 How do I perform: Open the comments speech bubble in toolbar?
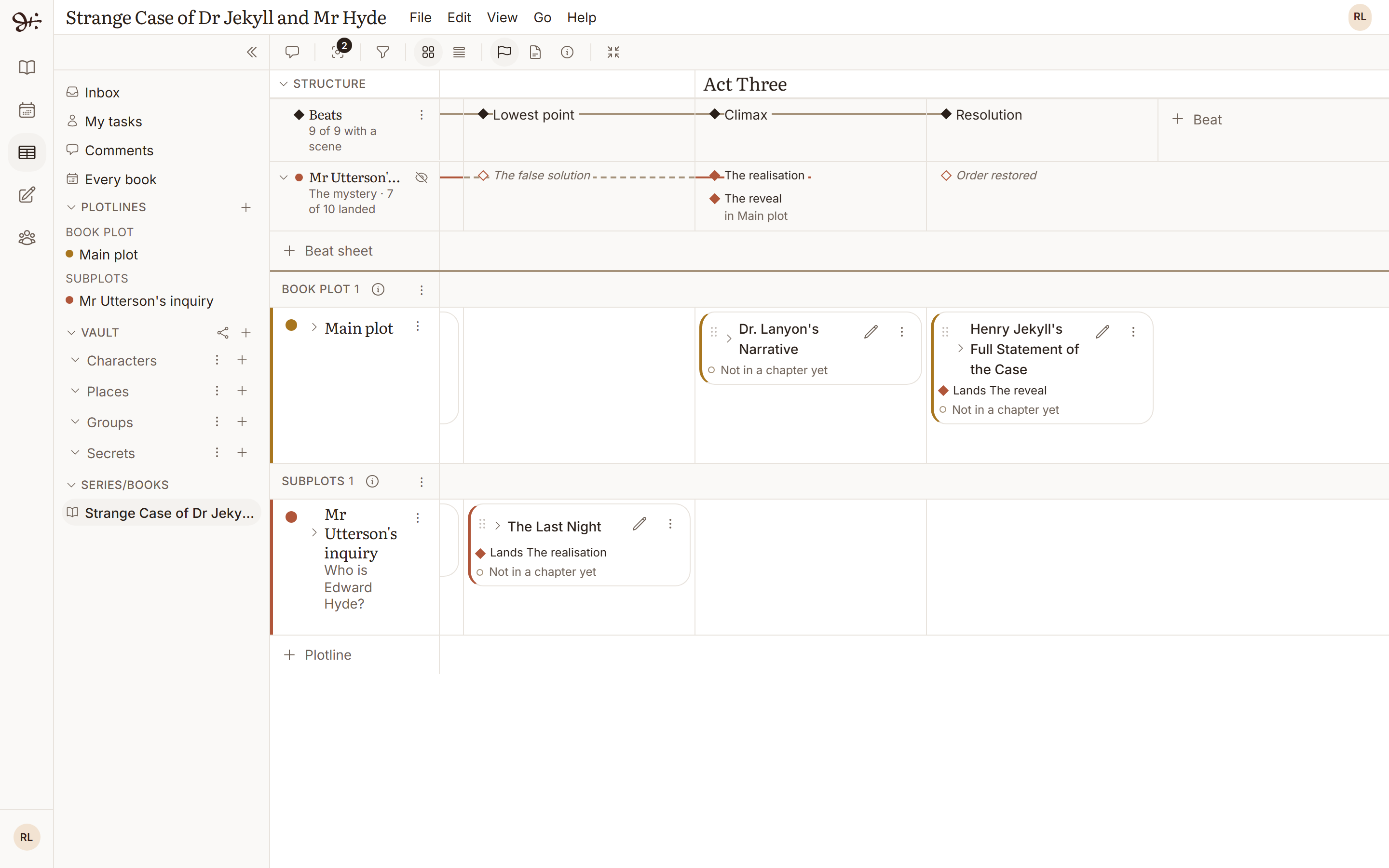pyautogui.click(x=292, y=52)
